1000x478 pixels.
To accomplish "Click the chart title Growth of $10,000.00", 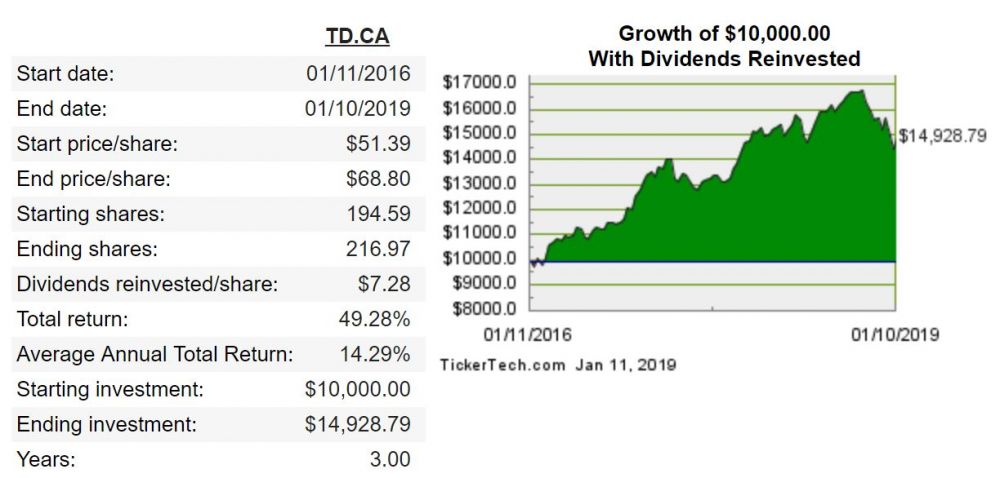I will pyautogui.click(x=724, y=34).
